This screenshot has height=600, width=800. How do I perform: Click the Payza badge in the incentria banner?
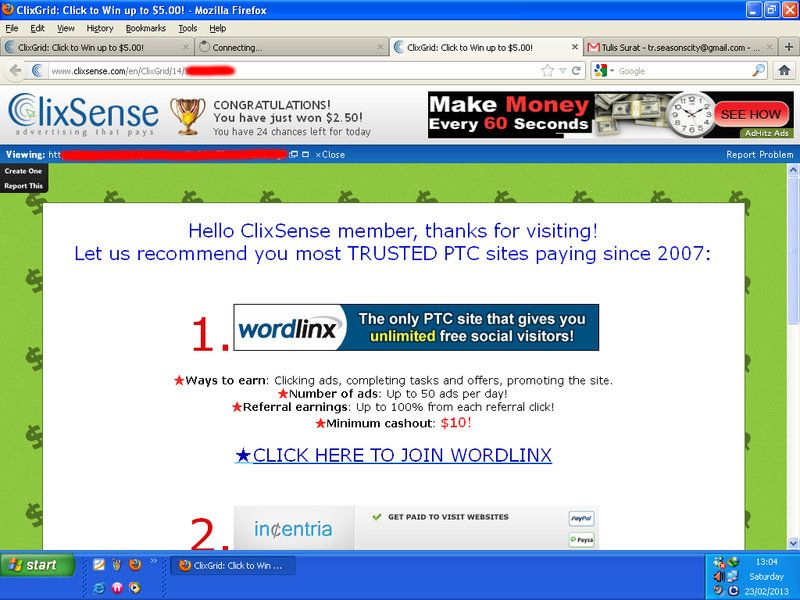[x=581, y=539]
